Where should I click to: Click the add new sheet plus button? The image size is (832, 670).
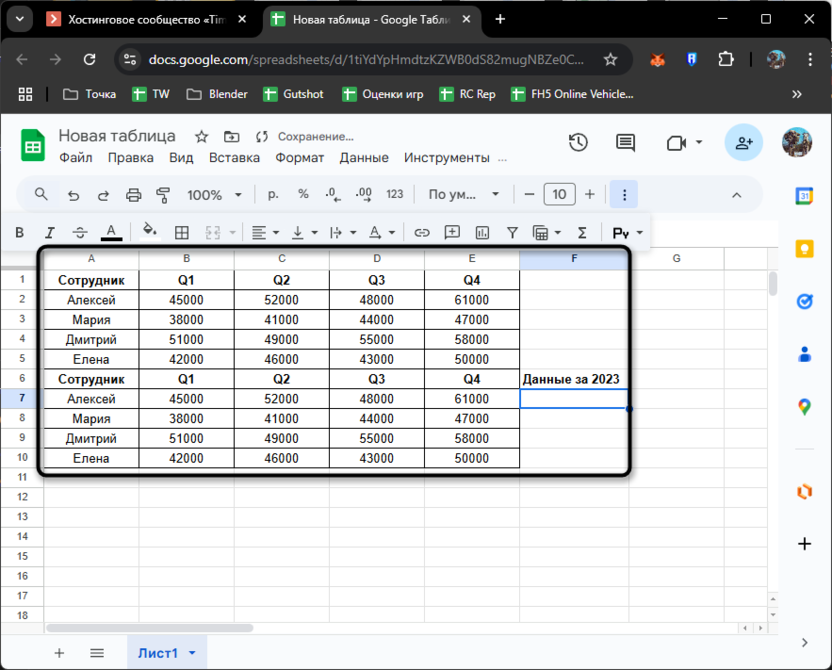(x=59, y=653)
